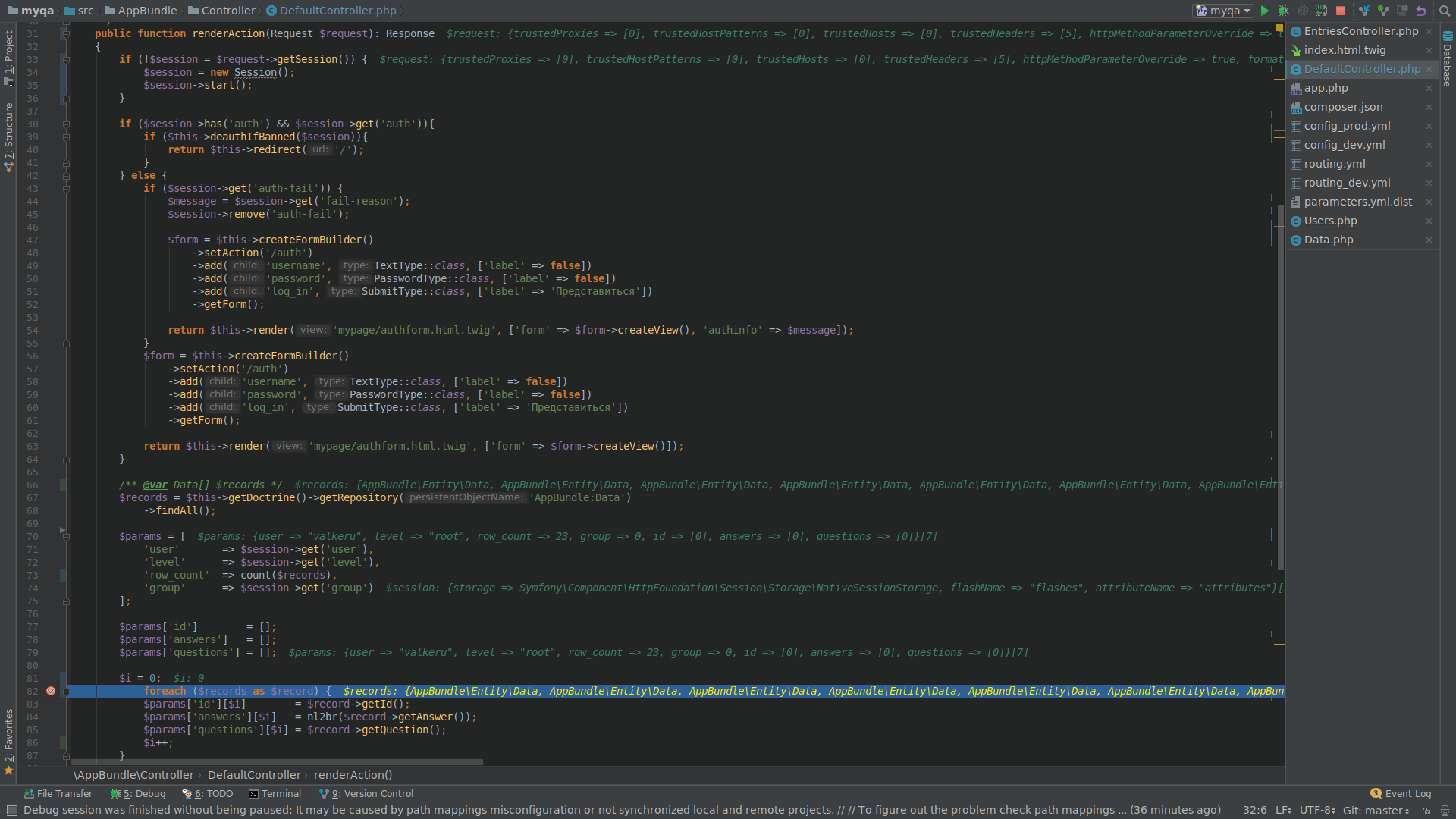
Task: Click AppBundle in the breadcrumb path
Action: (147, 11)
